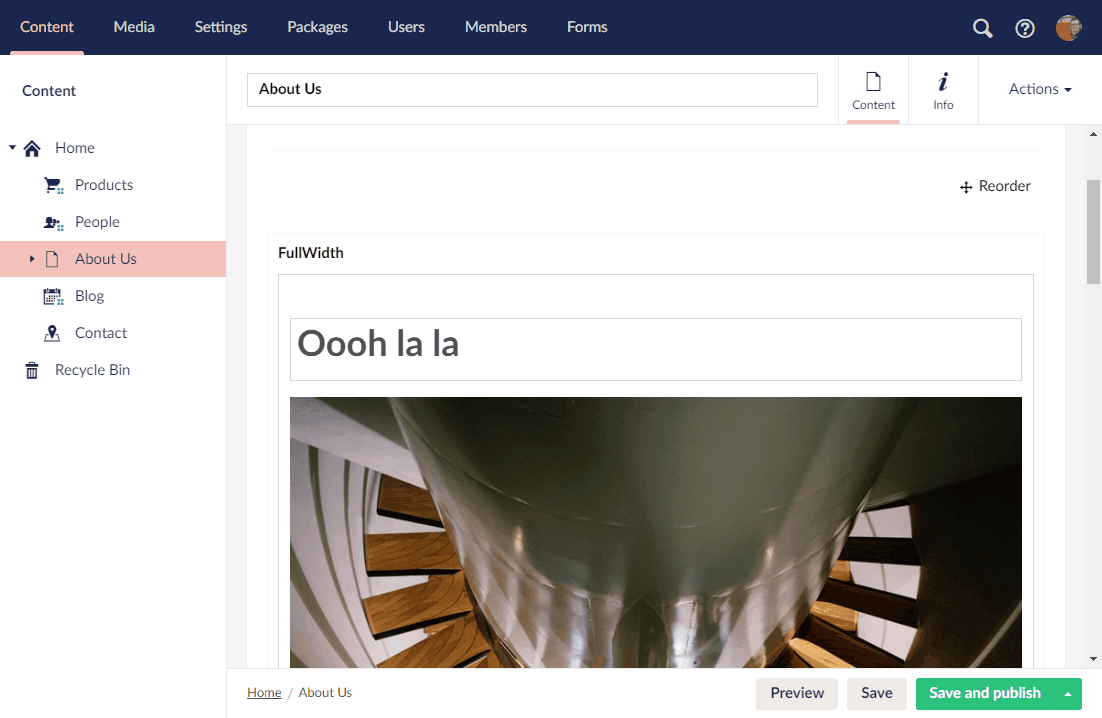The image size is (1102, 718).
Task: Click the FullWidth row label
Action: (x=311, y=253)
